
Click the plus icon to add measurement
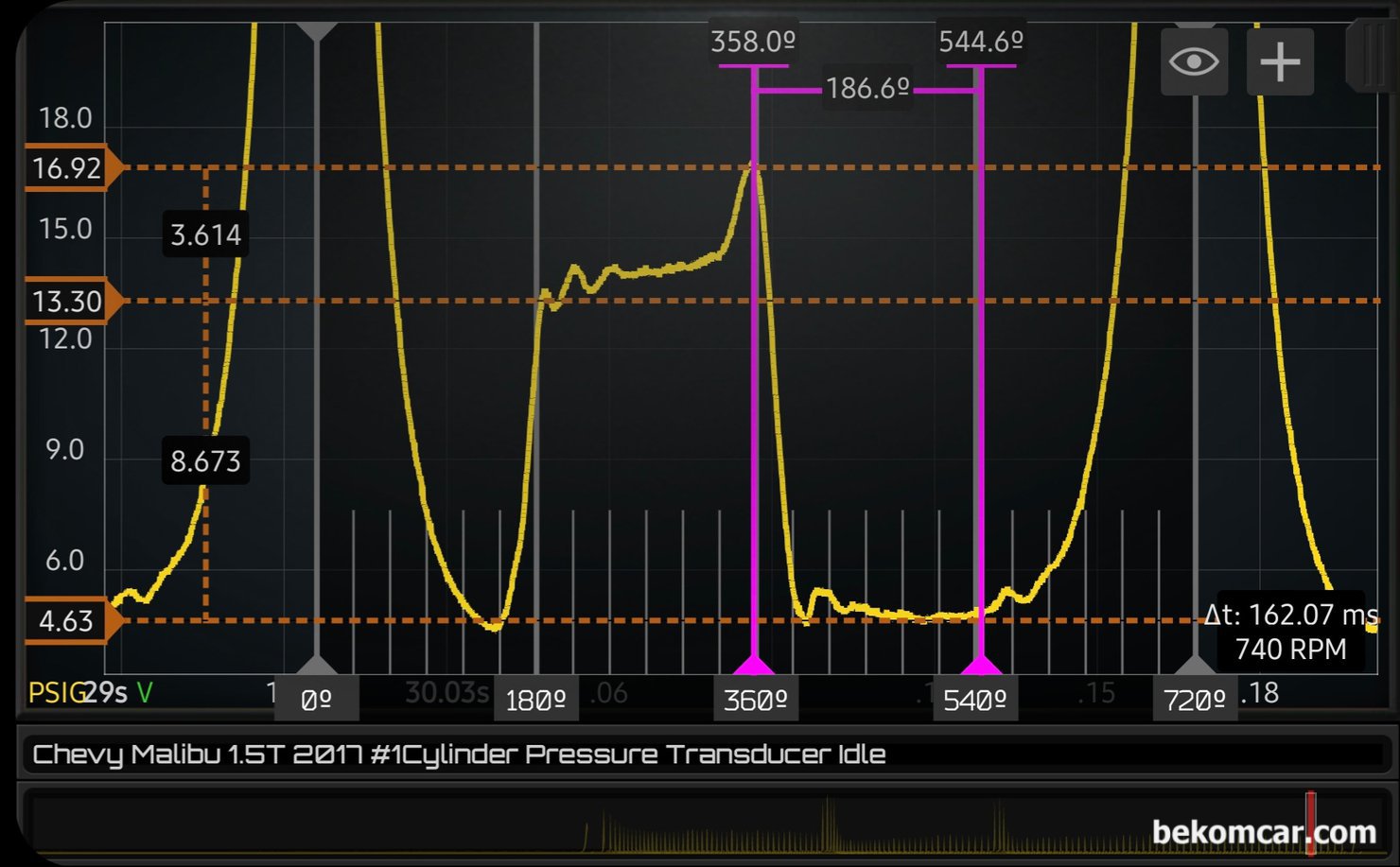1280,62
